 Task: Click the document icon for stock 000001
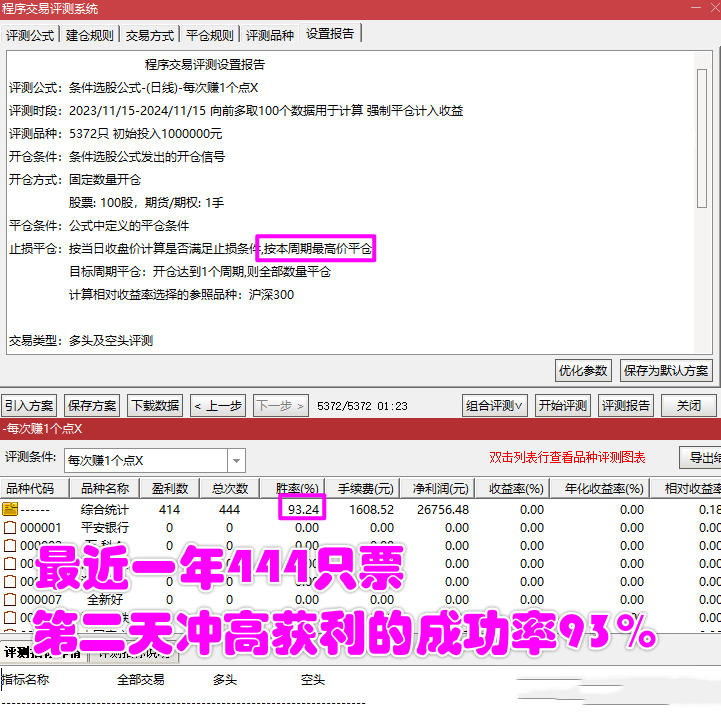point(11,527)
